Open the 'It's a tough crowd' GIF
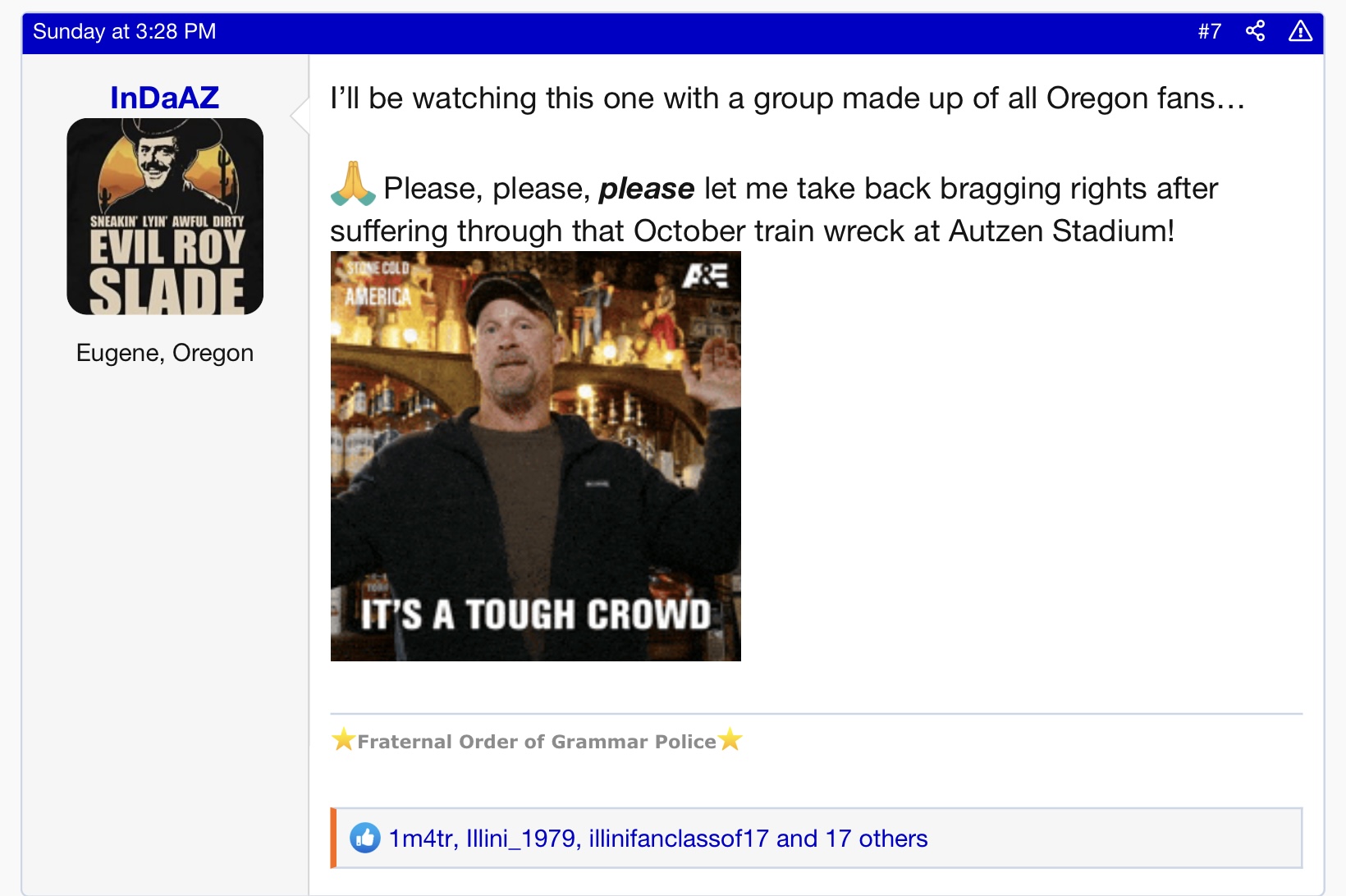Viewport: 1346px width, 896px height. coord(536,456)
